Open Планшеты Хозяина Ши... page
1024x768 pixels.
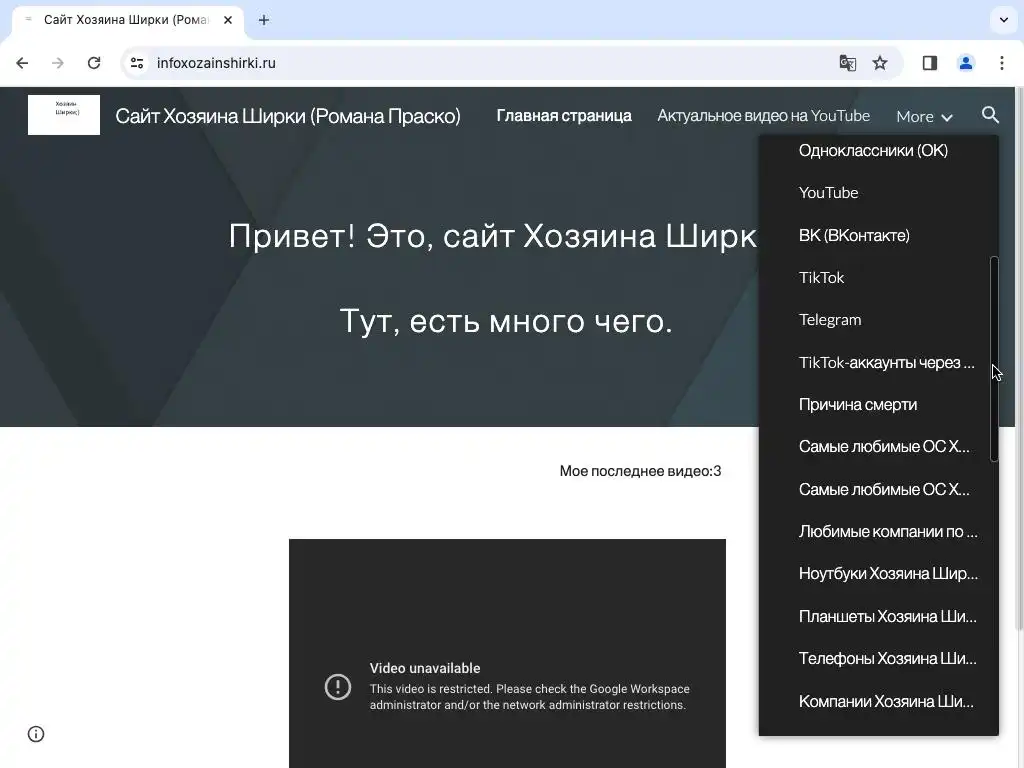point(888,616)
